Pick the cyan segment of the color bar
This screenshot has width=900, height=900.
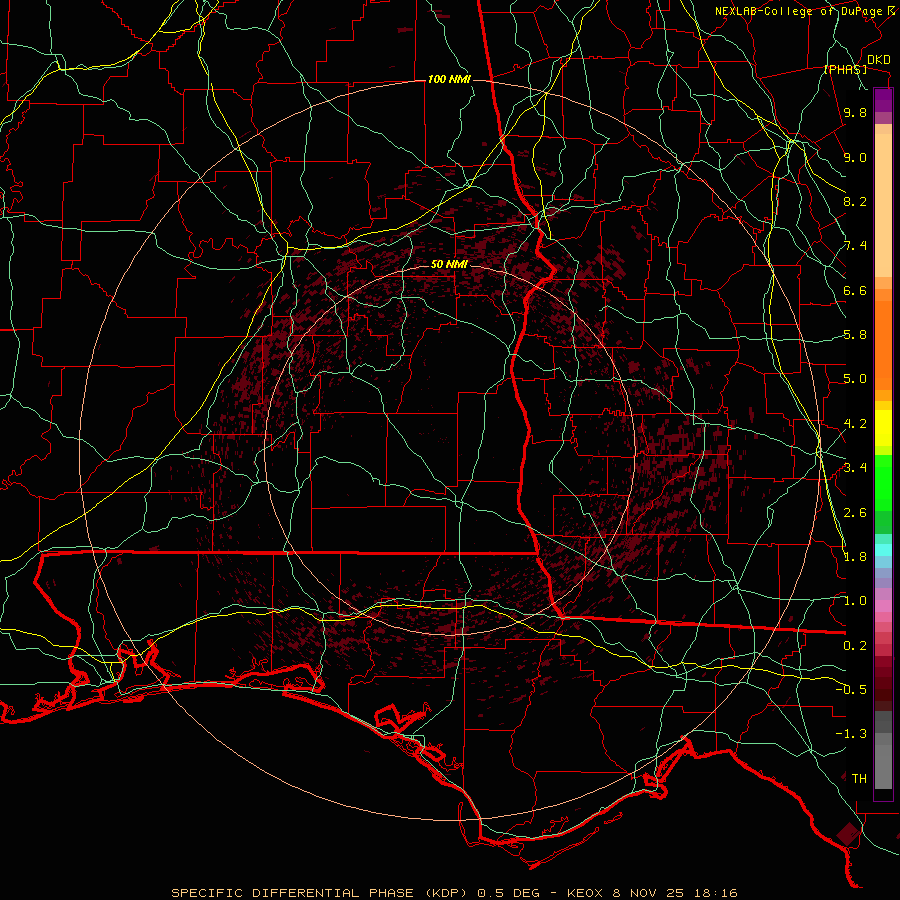[x=883, y=550]
